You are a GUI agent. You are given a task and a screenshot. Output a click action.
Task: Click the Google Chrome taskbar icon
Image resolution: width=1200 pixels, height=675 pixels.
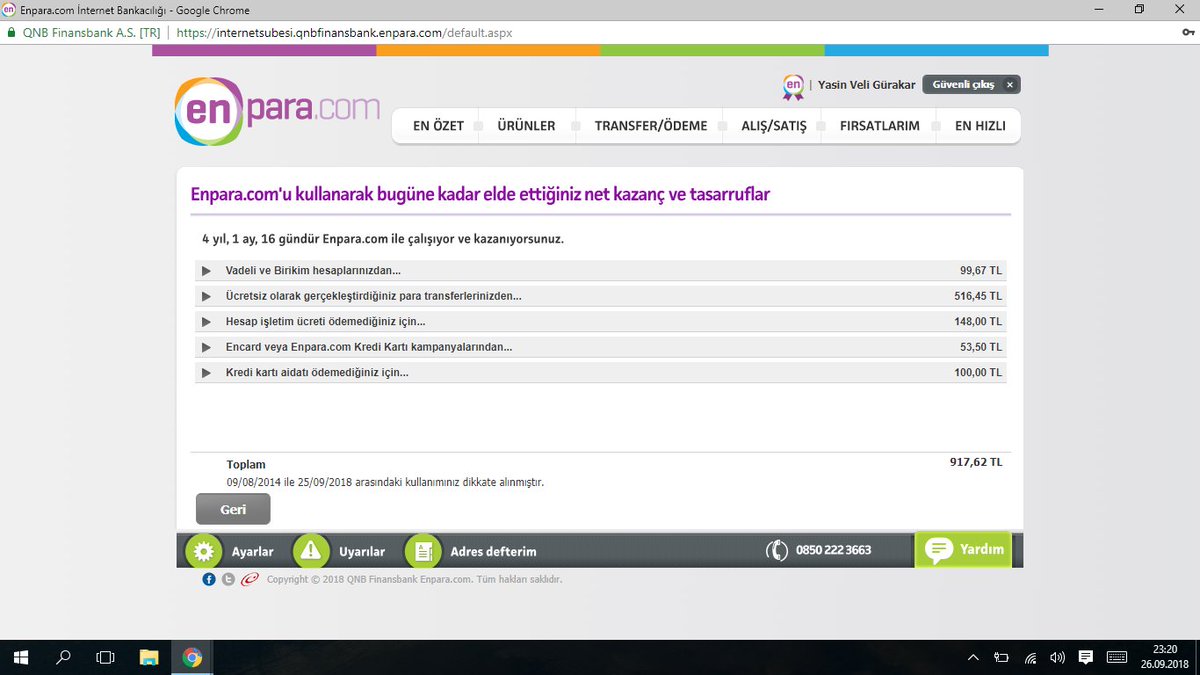pos(192,657)
